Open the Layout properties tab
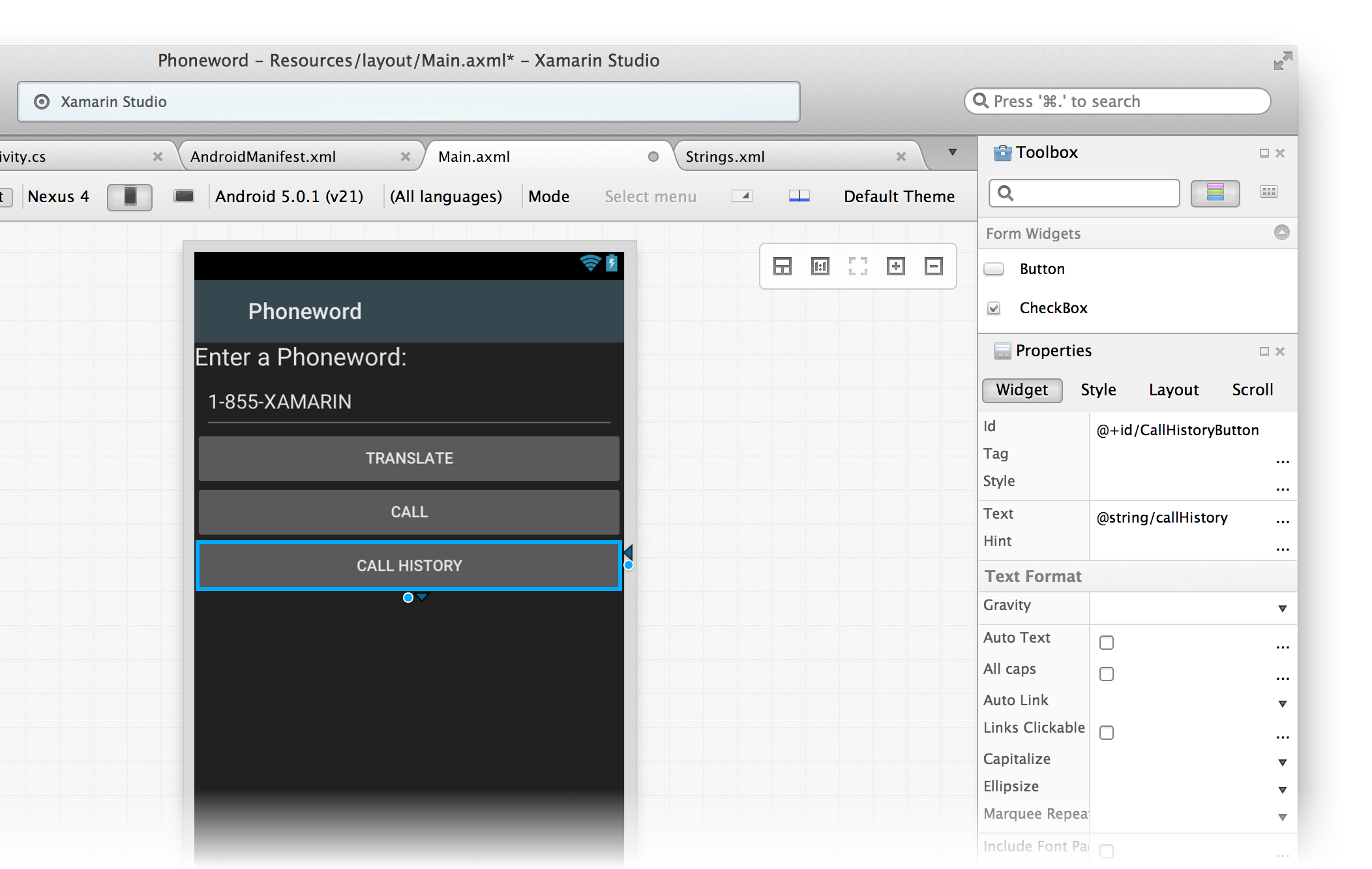1372x869 pixels. coord(1173,390)
